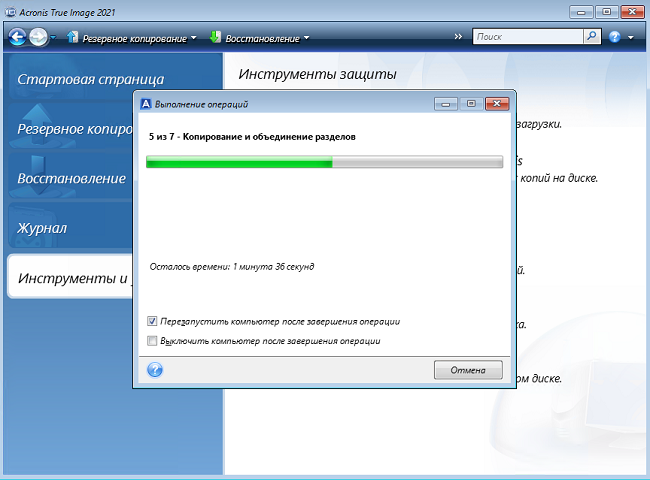The width and height of the screenshot is (650, 480).
Task: Click the Forward navigation arrow
Action: pos(39,37)
